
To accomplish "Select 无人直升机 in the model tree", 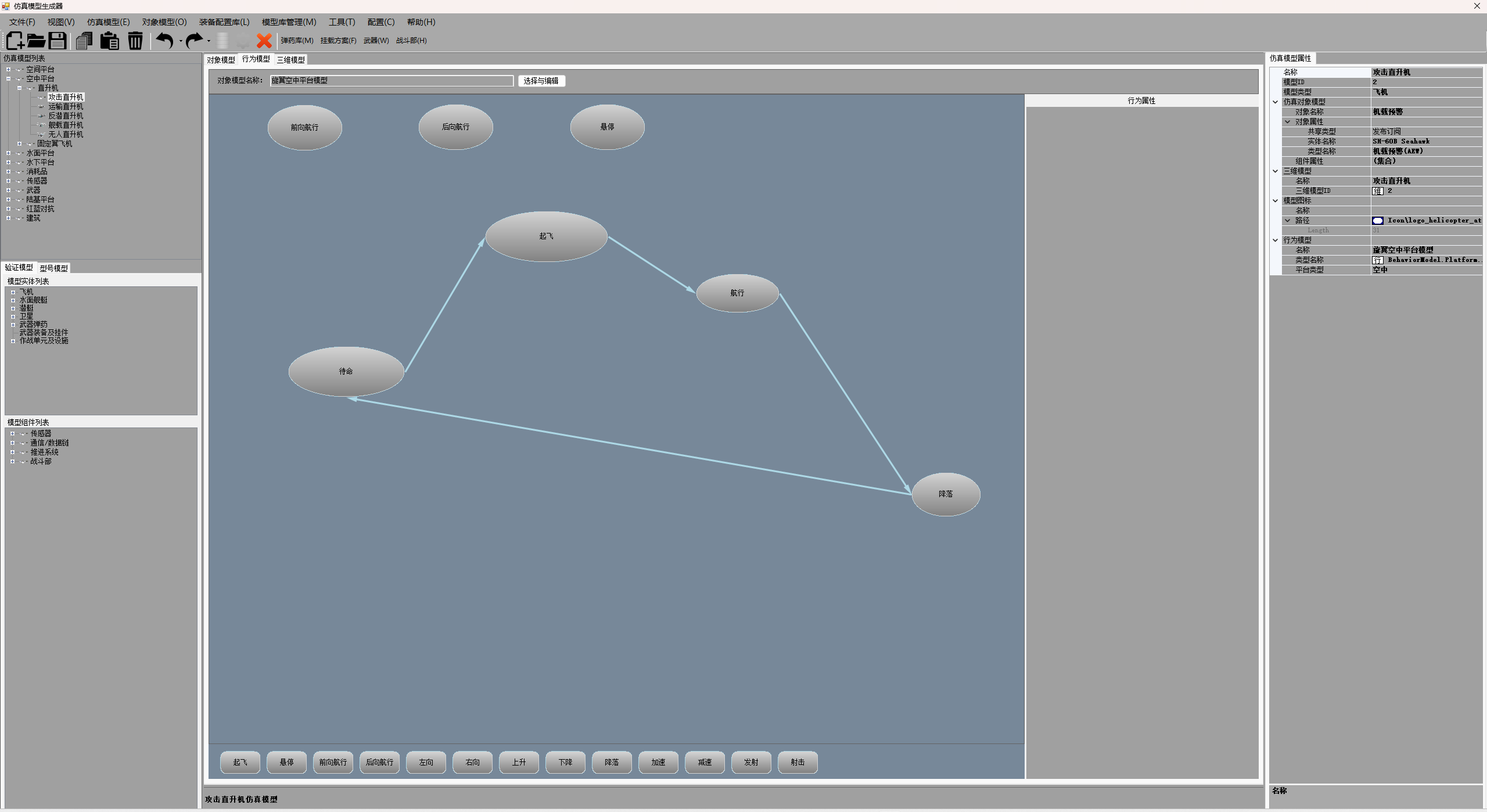I will (x=66, y=135).
